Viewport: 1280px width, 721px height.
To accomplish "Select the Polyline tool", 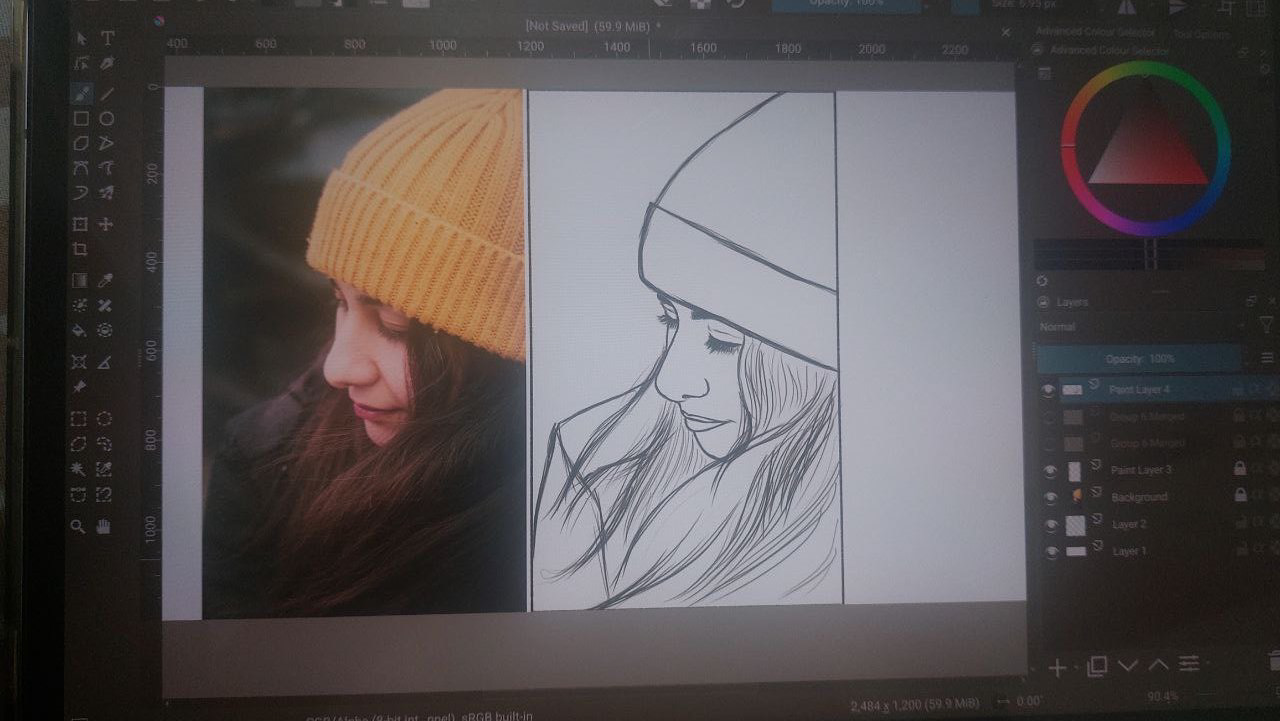I will click(107, 143).
